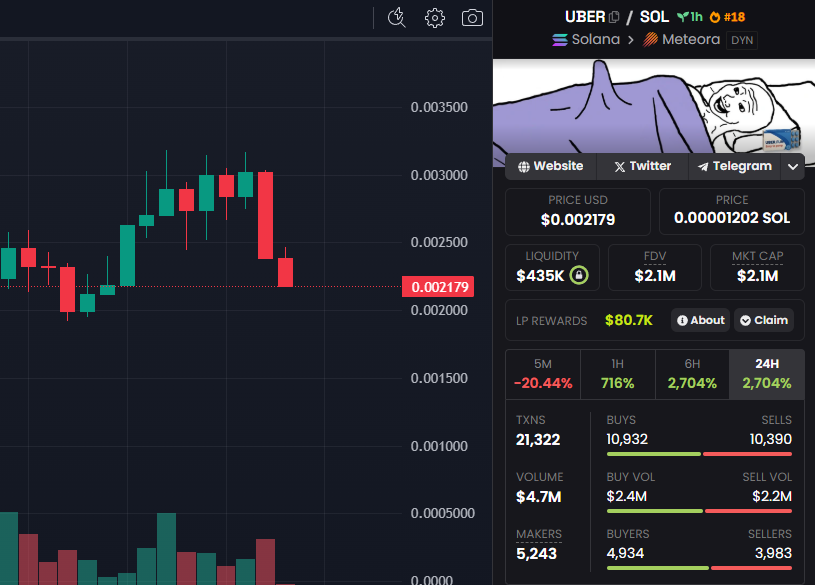This screenshot has height=585, width=815.
Task: Open quick trade lightning icon
Action: click(397, 18)
